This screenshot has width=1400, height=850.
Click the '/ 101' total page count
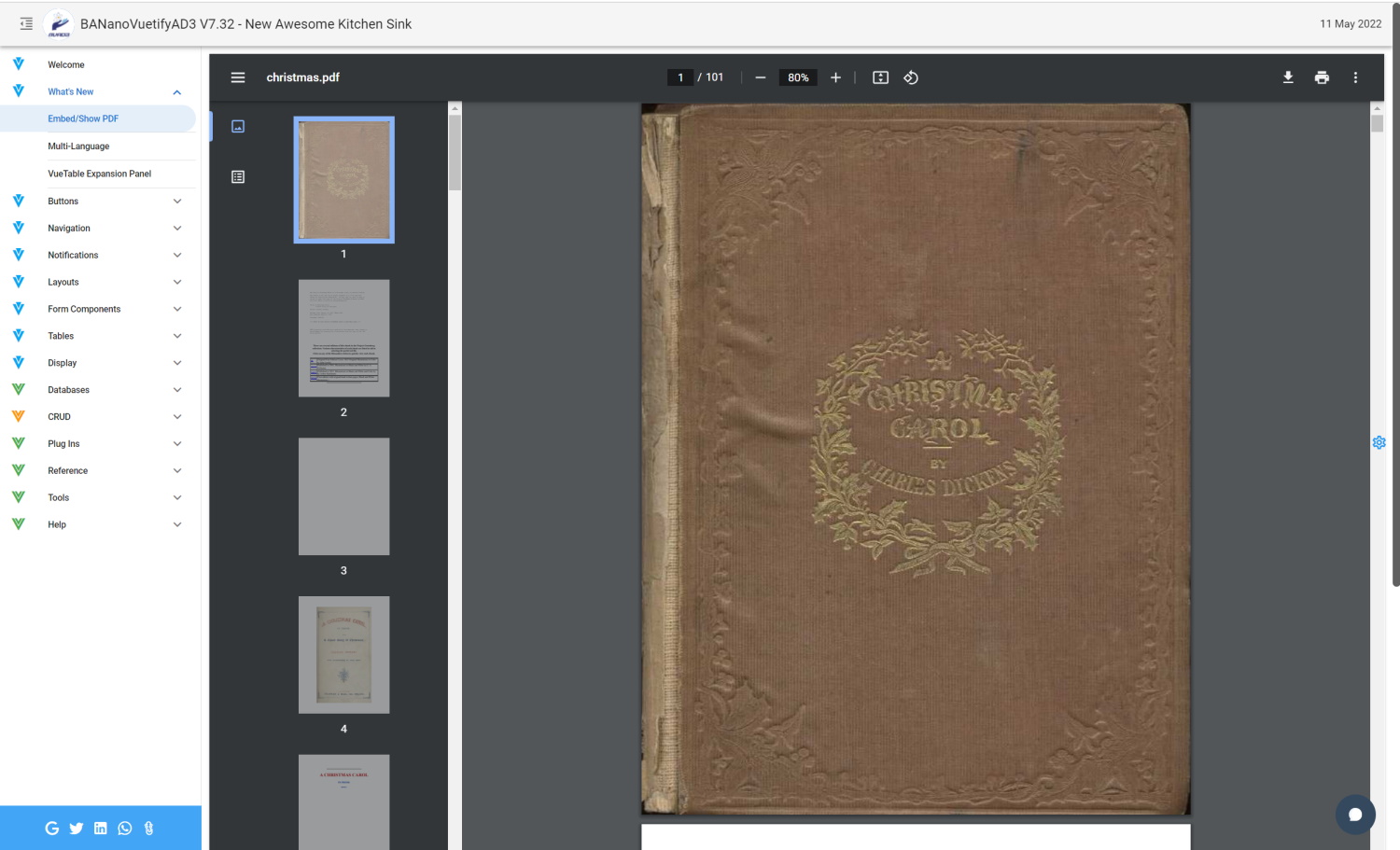coord(711,77)
